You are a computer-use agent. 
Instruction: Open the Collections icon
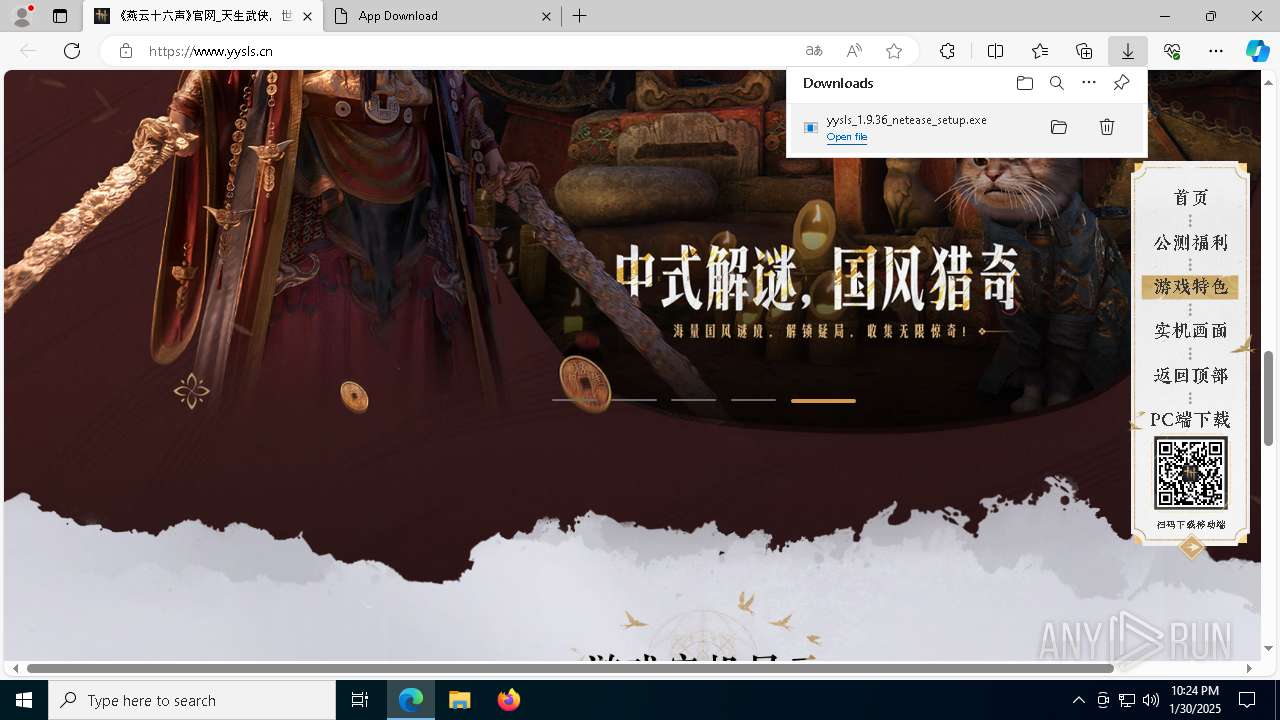[x=1084, y=51]
